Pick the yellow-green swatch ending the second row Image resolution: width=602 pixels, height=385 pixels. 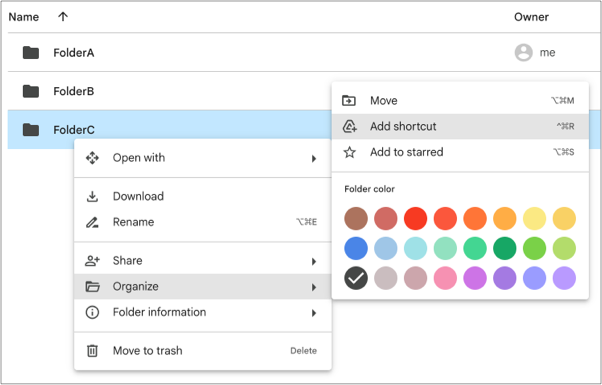click(x=564, y=248)
